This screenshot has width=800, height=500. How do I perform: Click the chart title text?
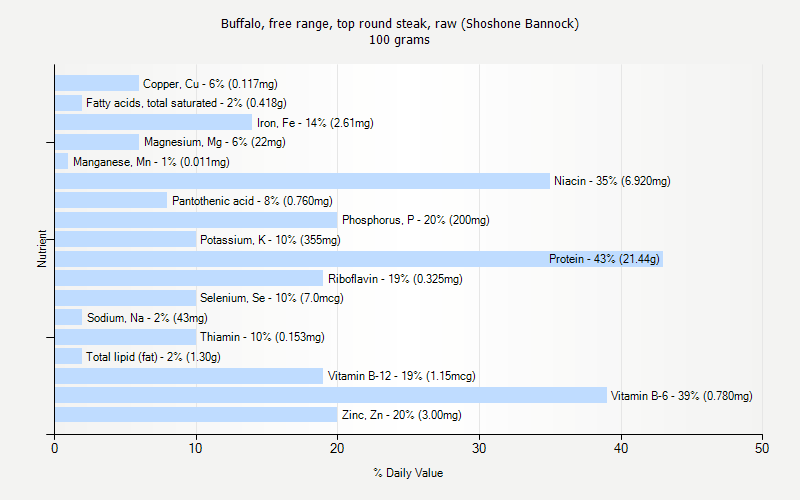(400, 23)
